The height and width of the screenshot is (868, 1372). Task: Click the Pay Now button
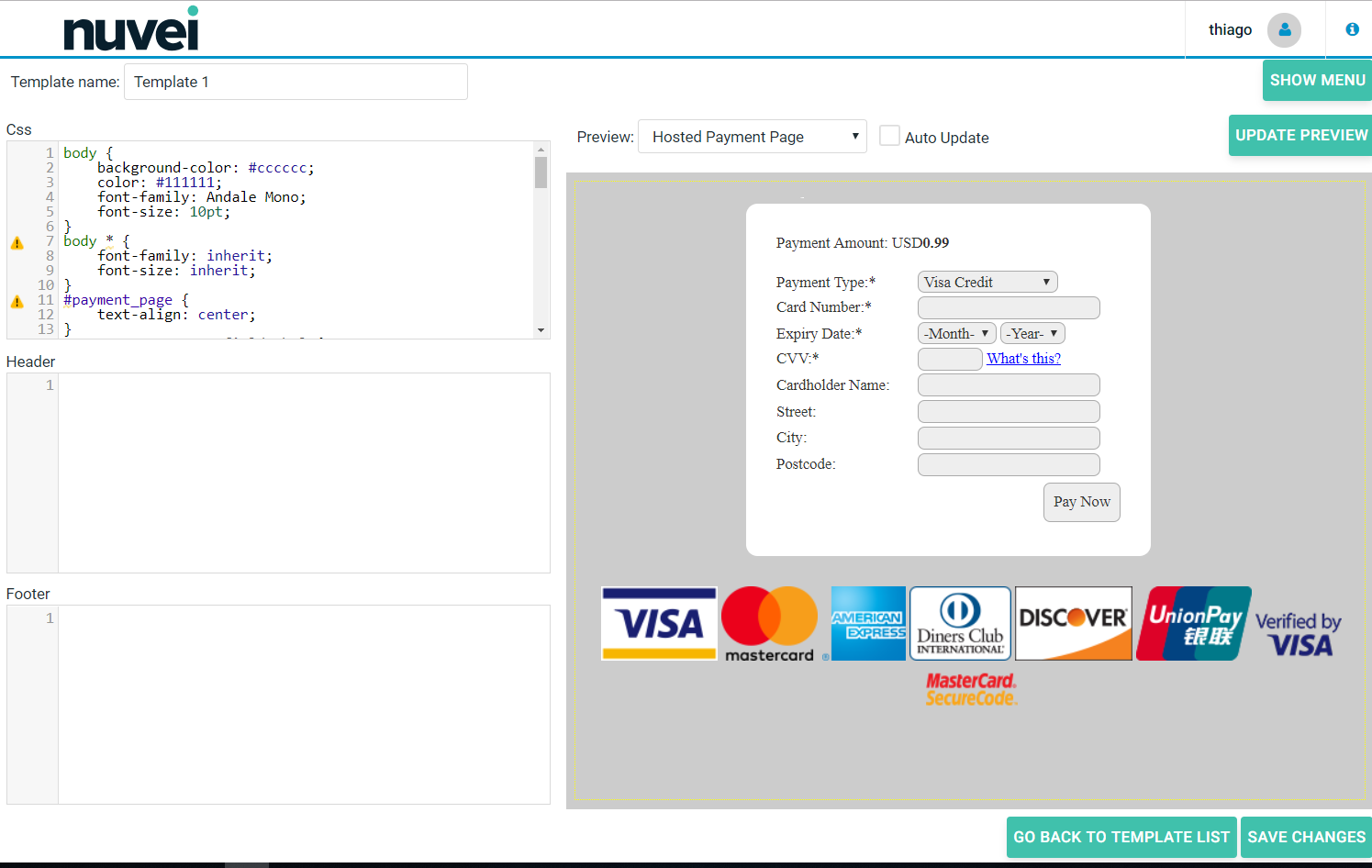[1082, 502]
